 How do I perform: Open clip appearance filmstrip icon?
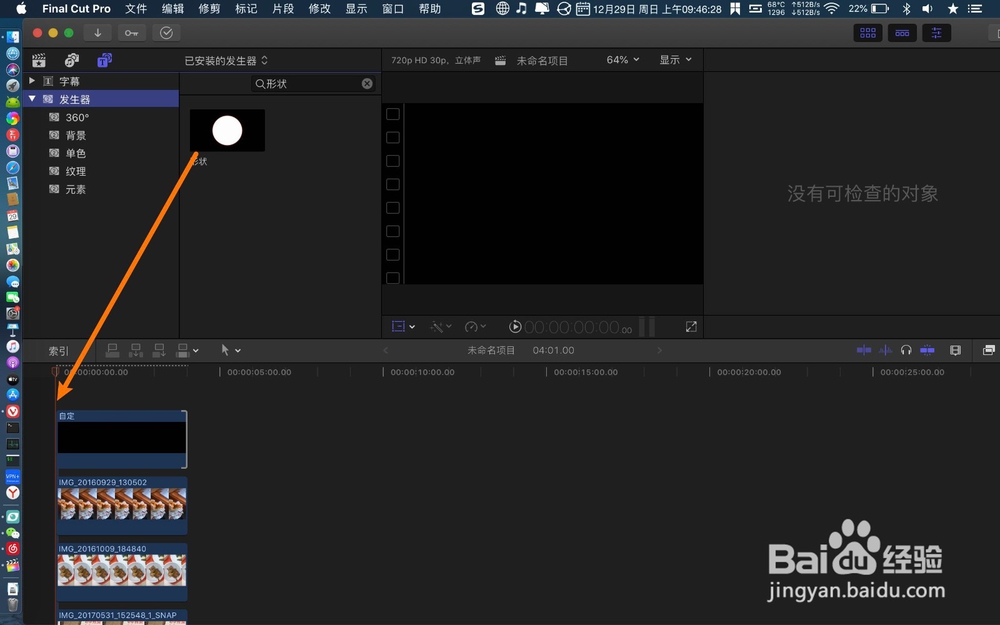point(955,350)
